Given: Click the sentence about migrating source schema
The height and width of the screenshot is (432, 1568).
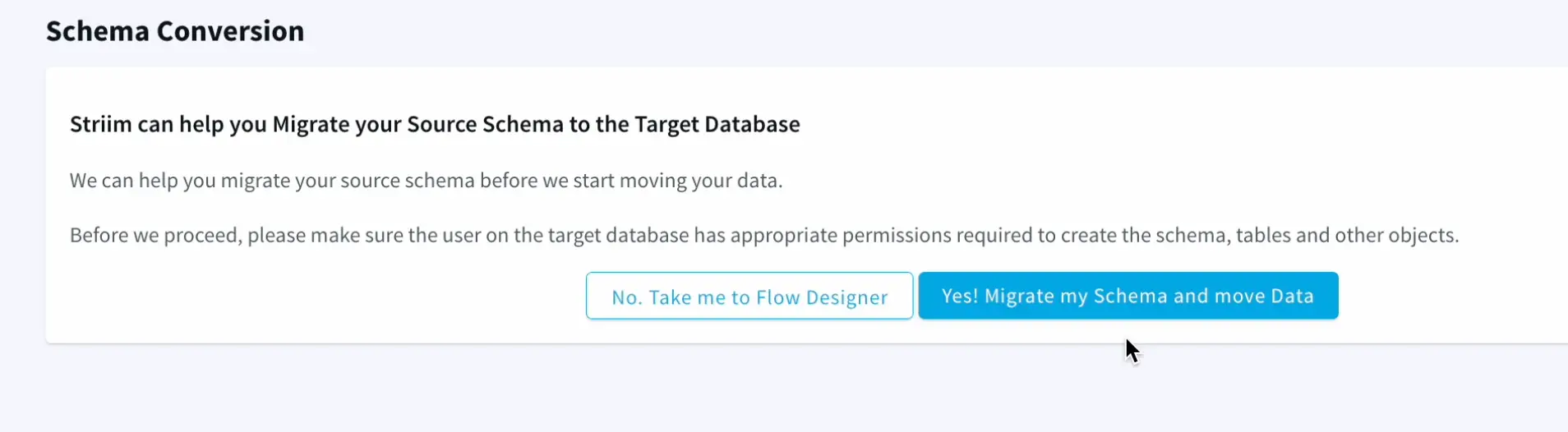Looking at the screenshot, I should tap(426, 181).
